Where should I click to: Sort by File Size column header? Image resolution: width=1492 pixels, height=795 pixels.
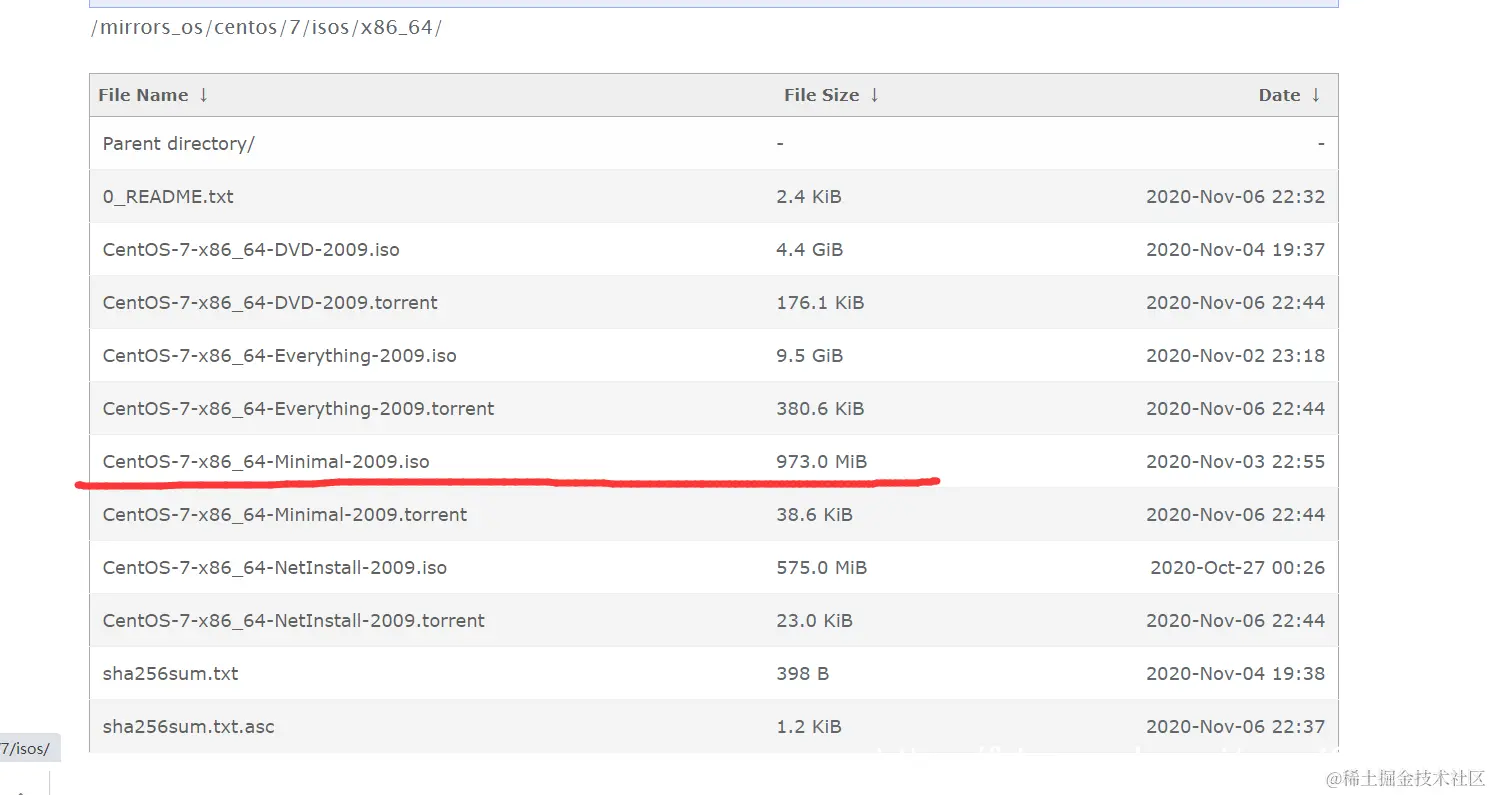[832, 95]
